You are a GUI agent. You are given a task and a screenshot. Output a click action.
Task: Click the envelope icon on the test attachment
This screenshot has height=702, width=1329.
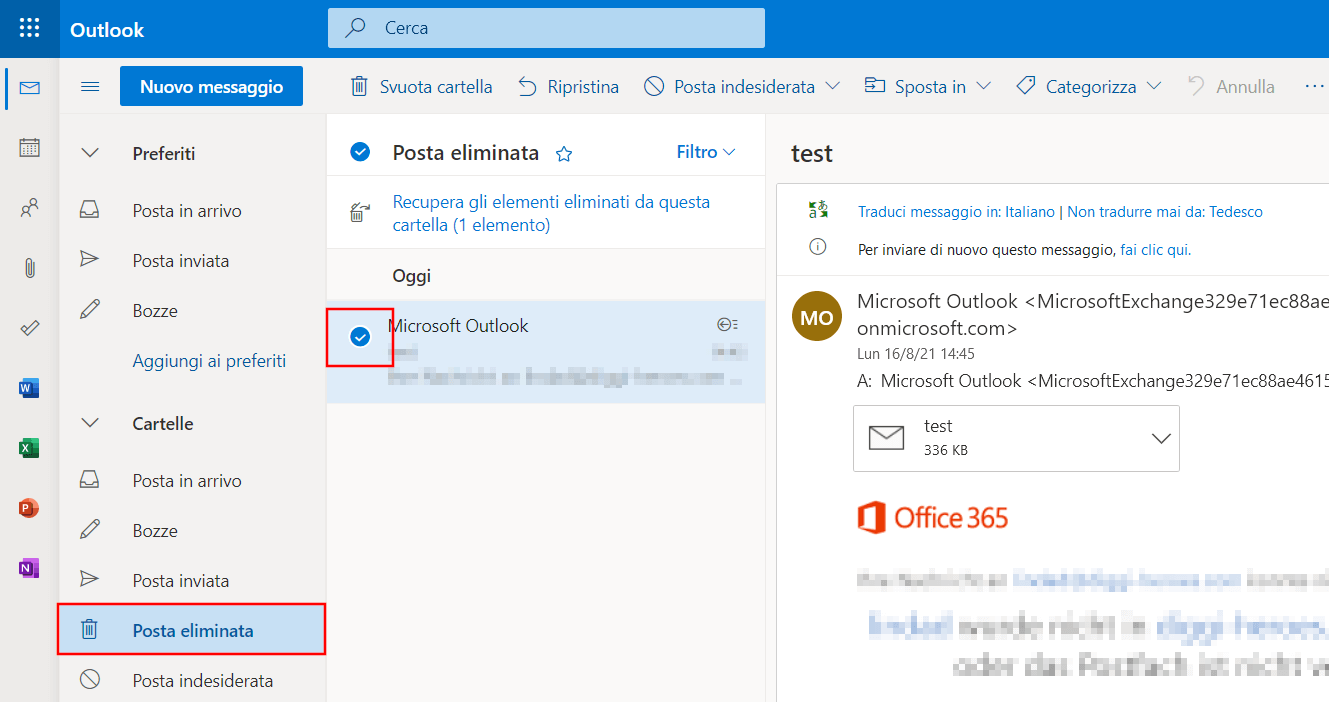coord(886,438)
